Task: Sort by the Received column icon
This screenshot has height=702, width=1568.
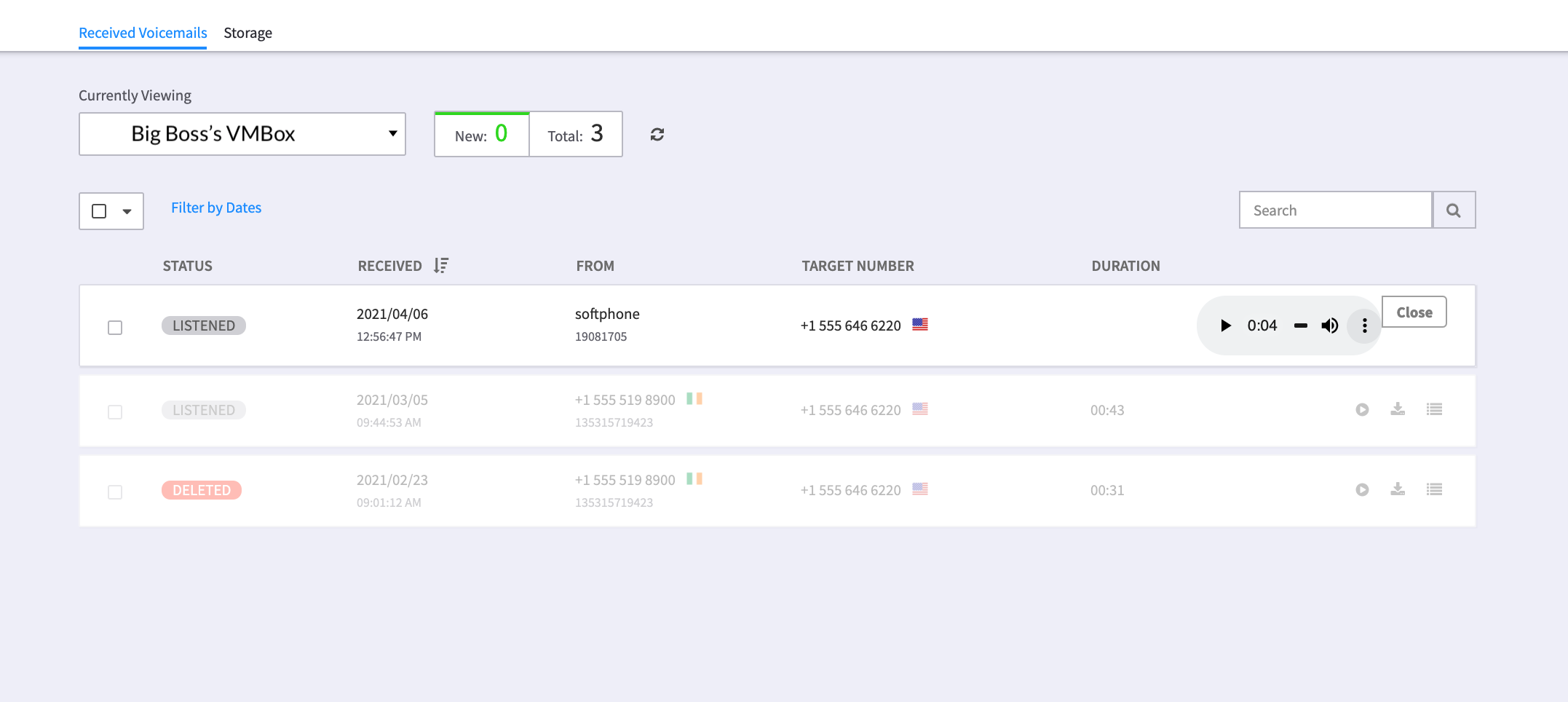Action: (441, 266)
